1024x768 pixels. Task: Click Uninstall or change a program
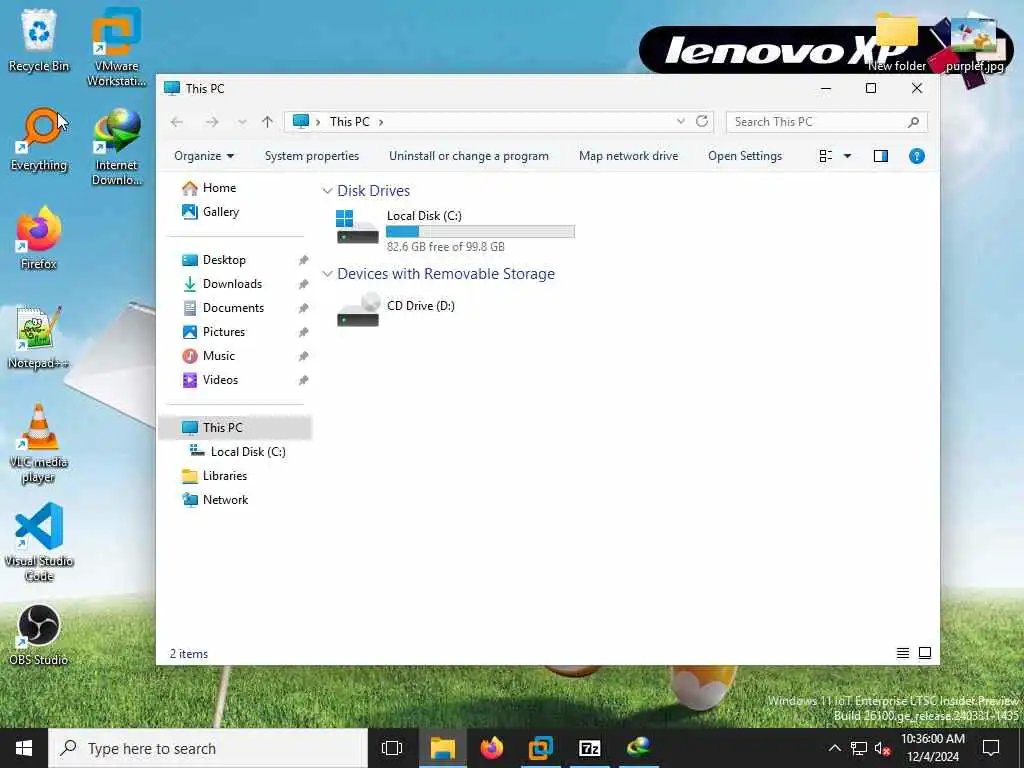pos(469,156)
